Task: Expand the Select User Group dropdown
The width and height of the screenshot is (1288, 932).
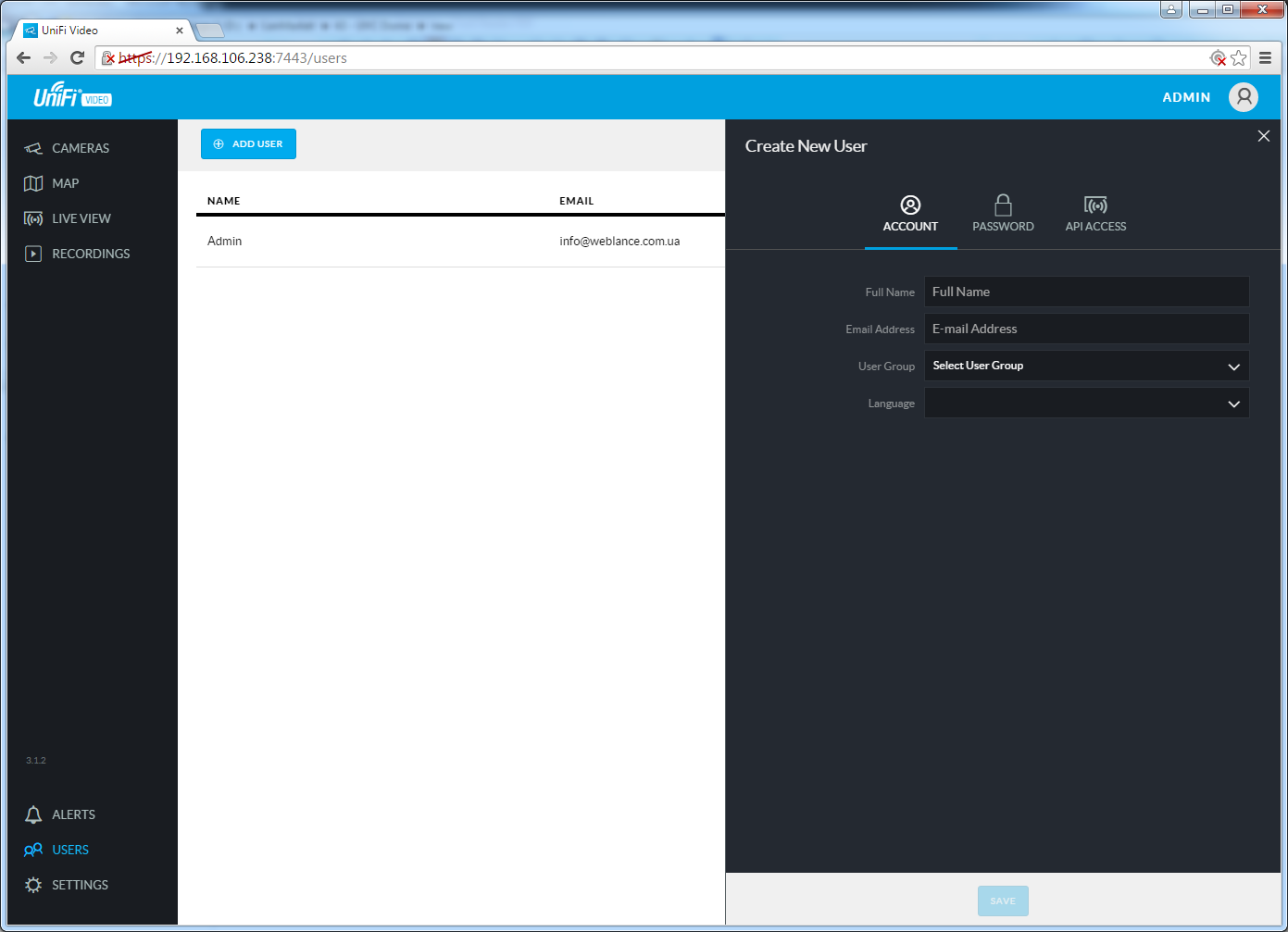Action: point(1086,366)
